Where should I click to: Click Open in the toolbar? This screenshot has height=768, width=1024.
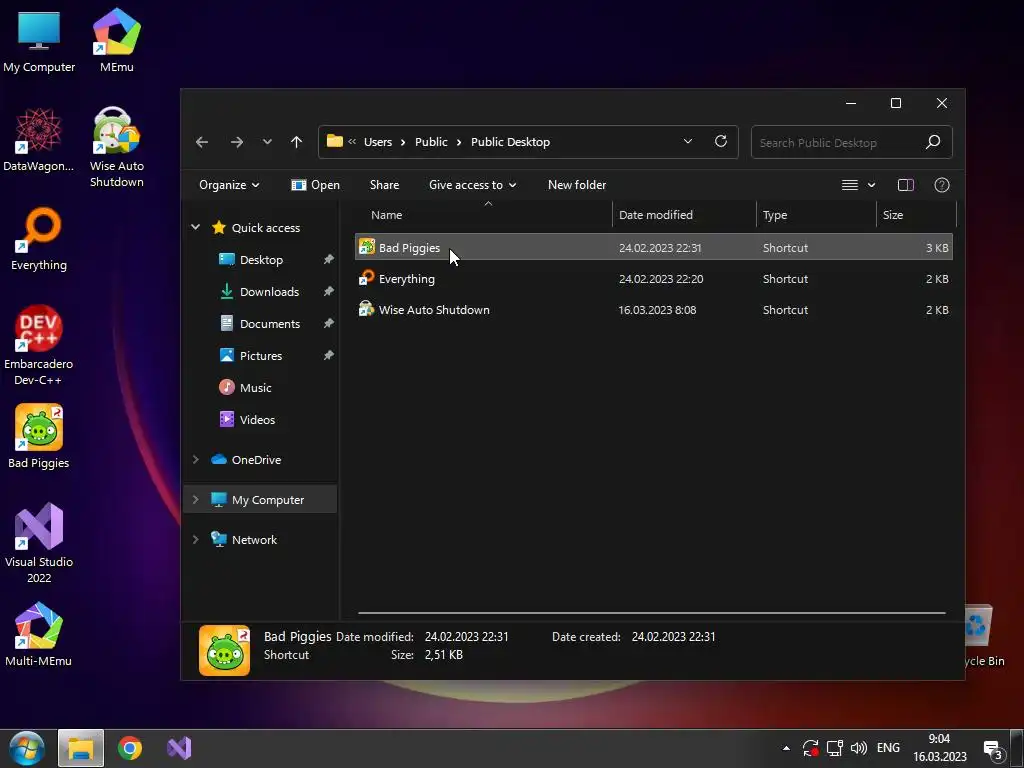click(x=315, y=185)
